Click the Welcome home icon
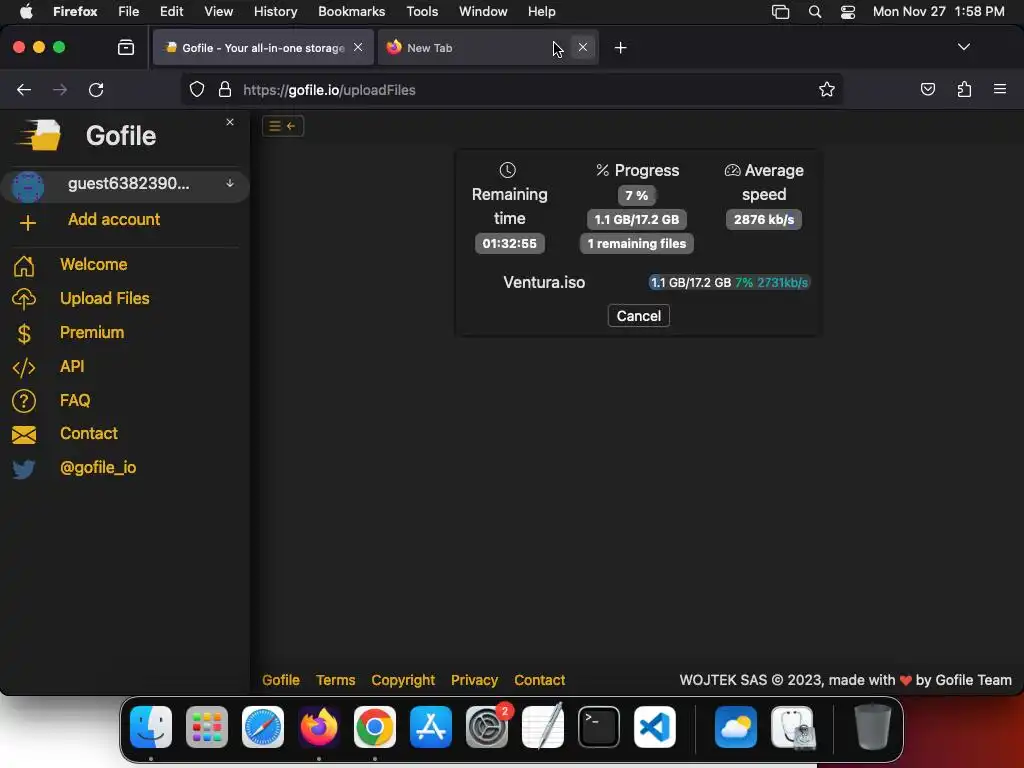This screenshot has width=1024, height=768. pyautogui.click(x=24, y=266)
